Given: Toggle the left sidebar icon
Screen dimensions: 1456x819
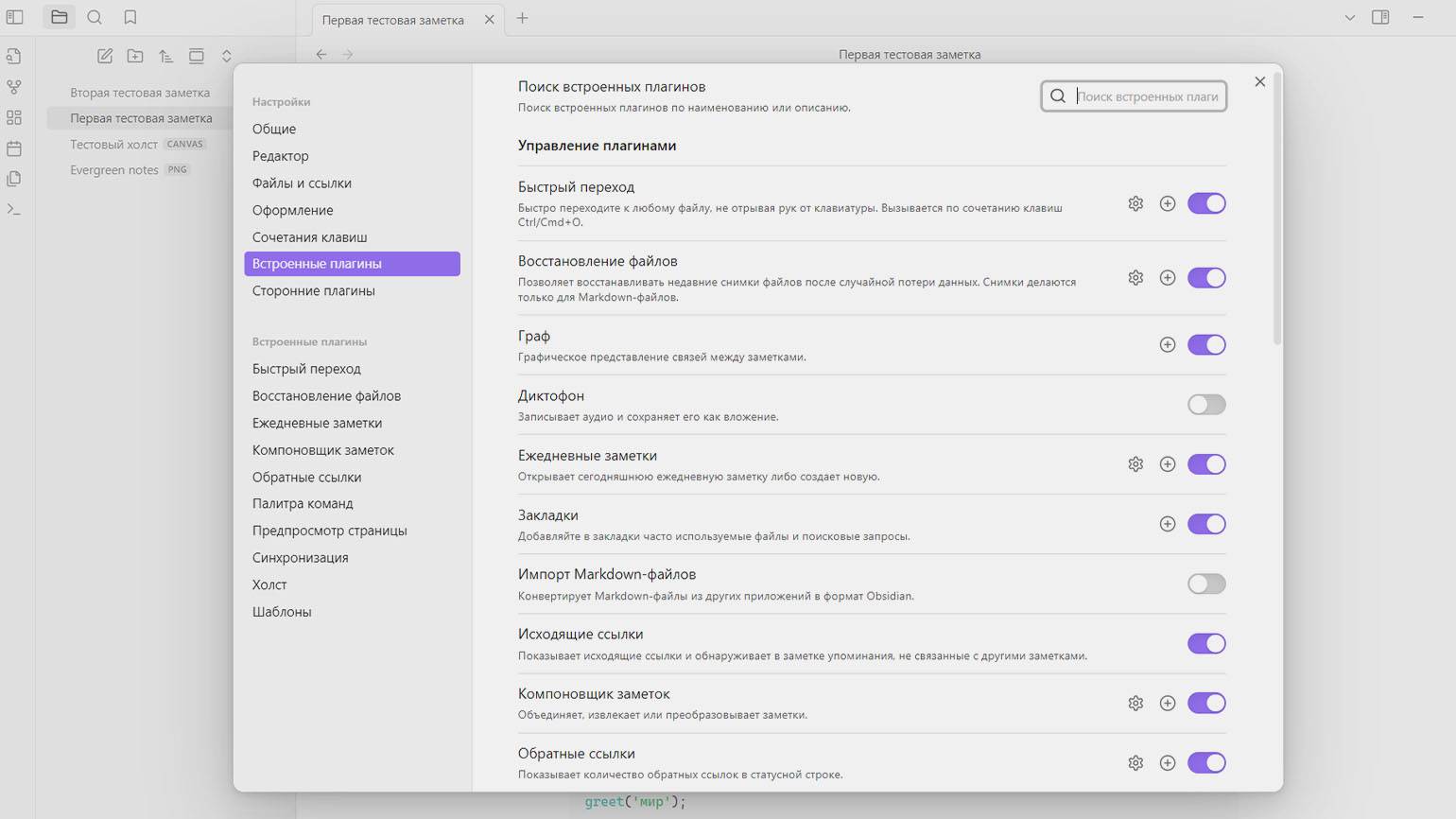Looking at the screenshot, I should pyautogui.click(x=15, y=17).
